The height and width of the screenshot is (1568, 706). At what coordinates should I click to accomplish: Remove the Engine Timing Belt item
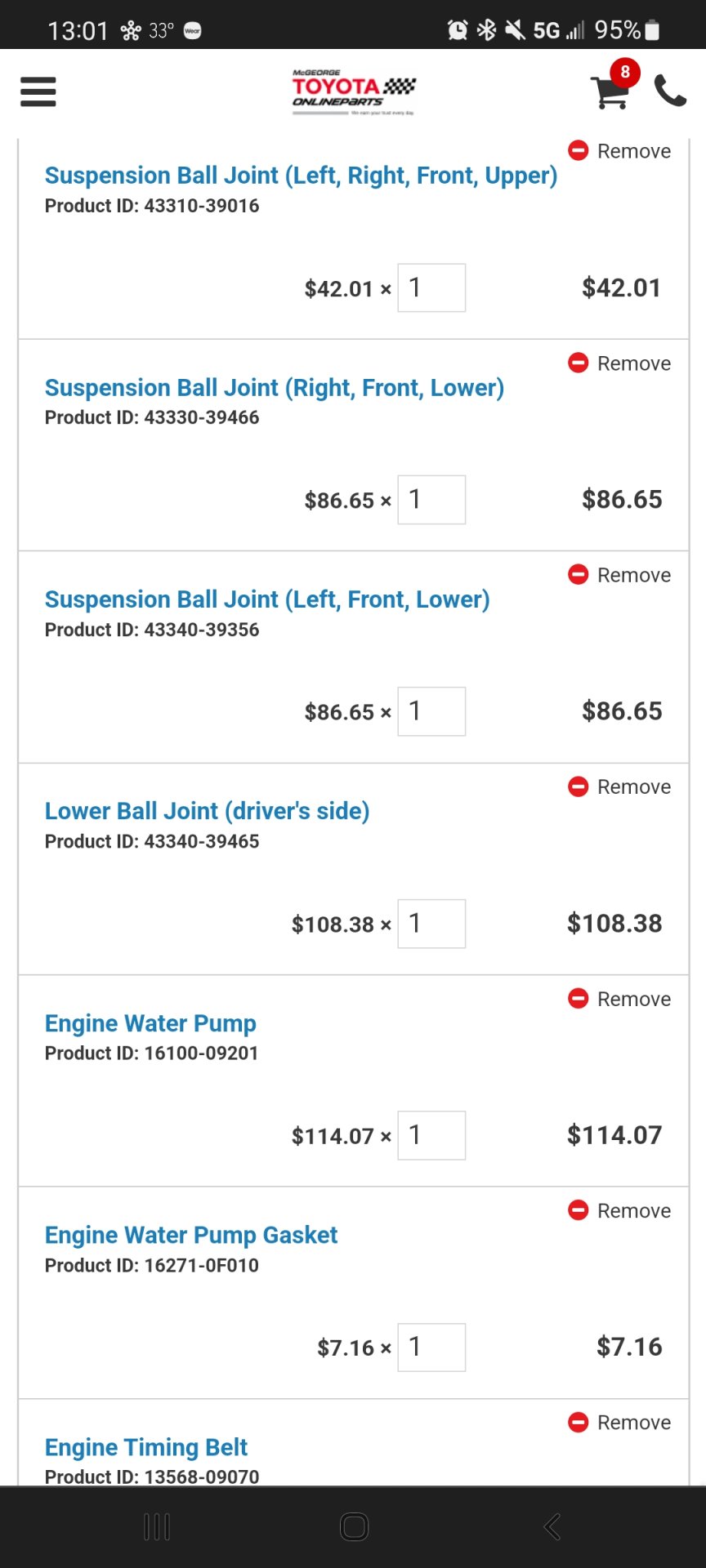coord(619,1423)
